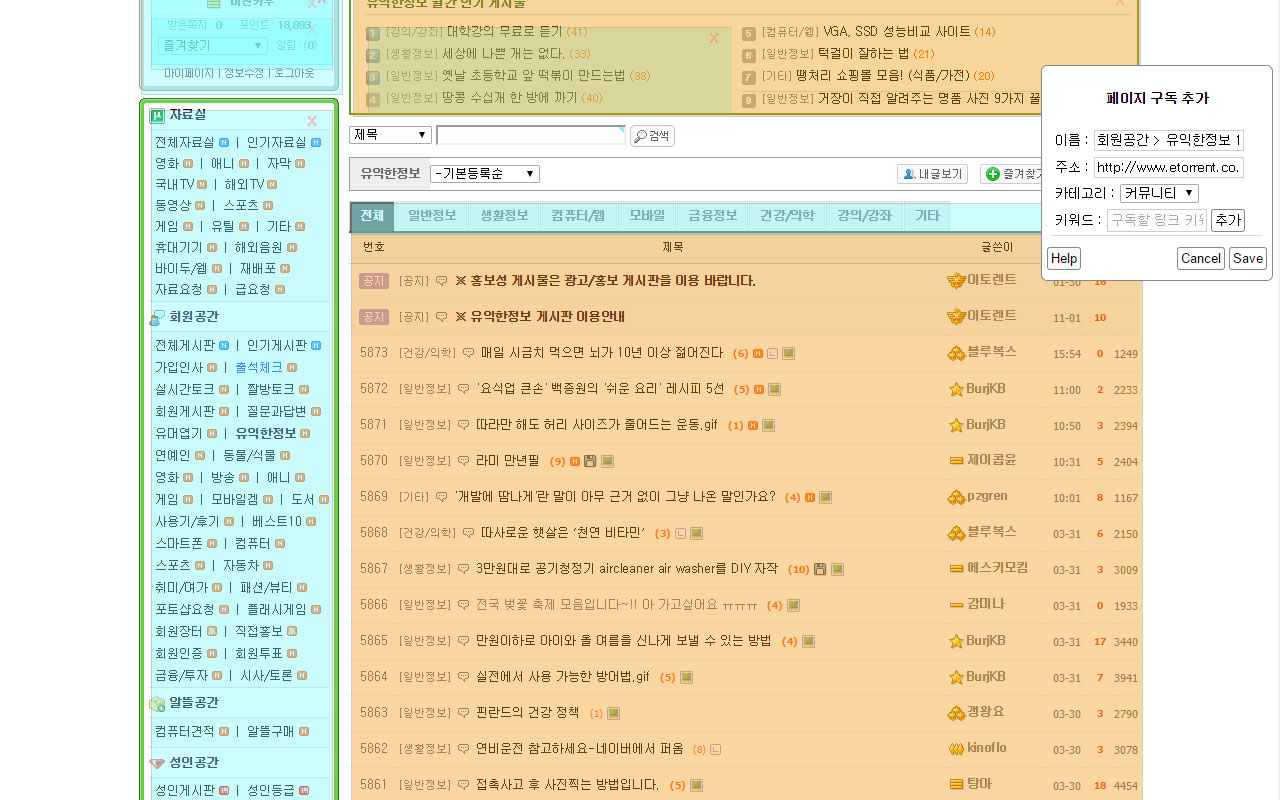Open the 컴퓨터/웹 tab

coord(578,216)
